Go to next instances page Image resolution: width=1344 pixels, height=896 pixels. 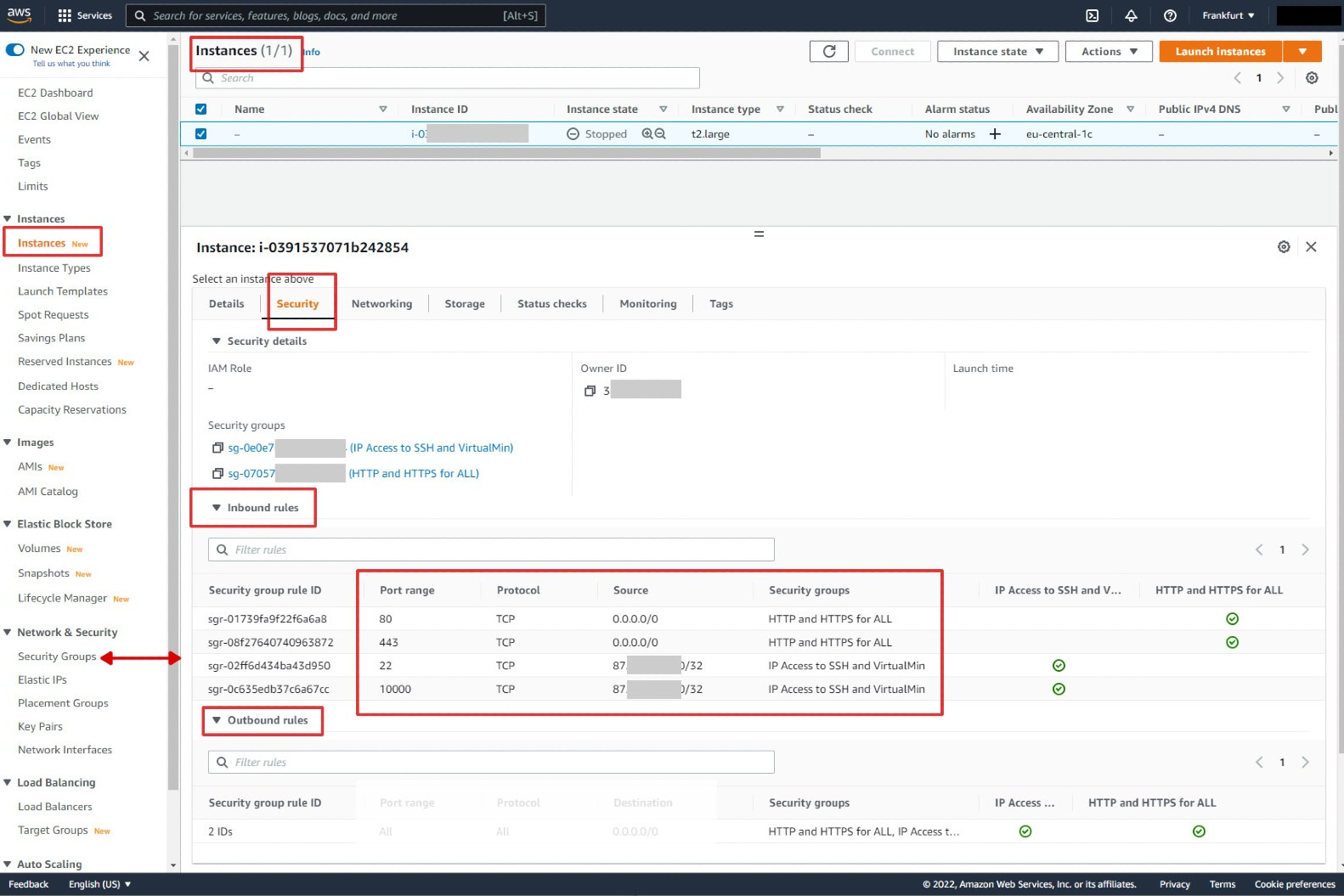coord(1280,77)
